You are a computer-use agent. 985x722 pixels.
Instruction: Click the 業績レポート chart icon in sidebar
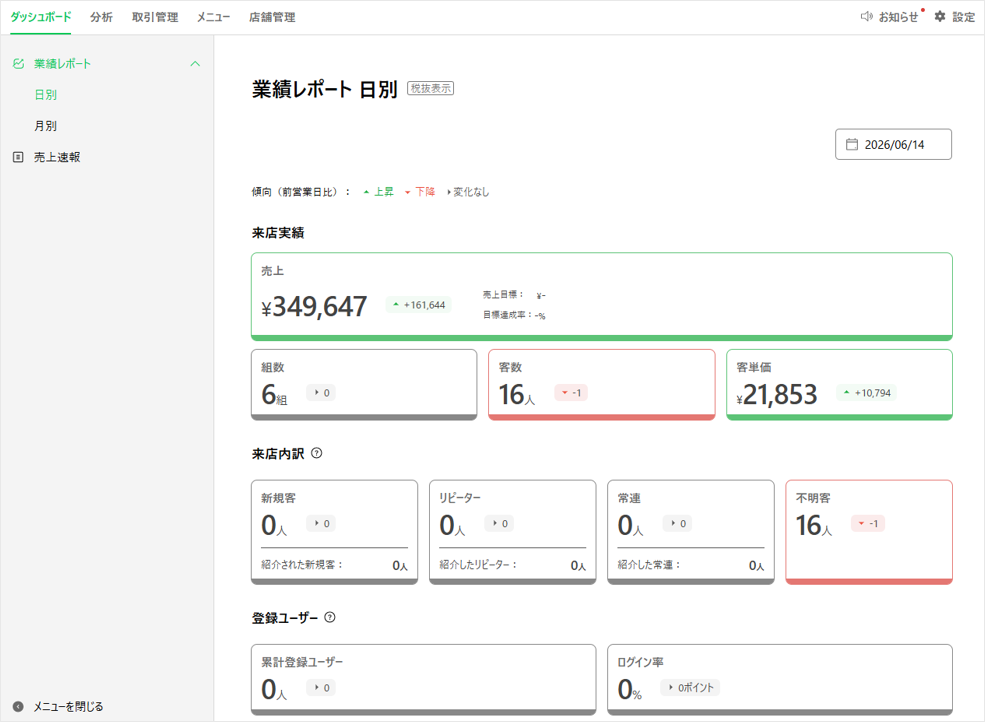tap(18, 63)
